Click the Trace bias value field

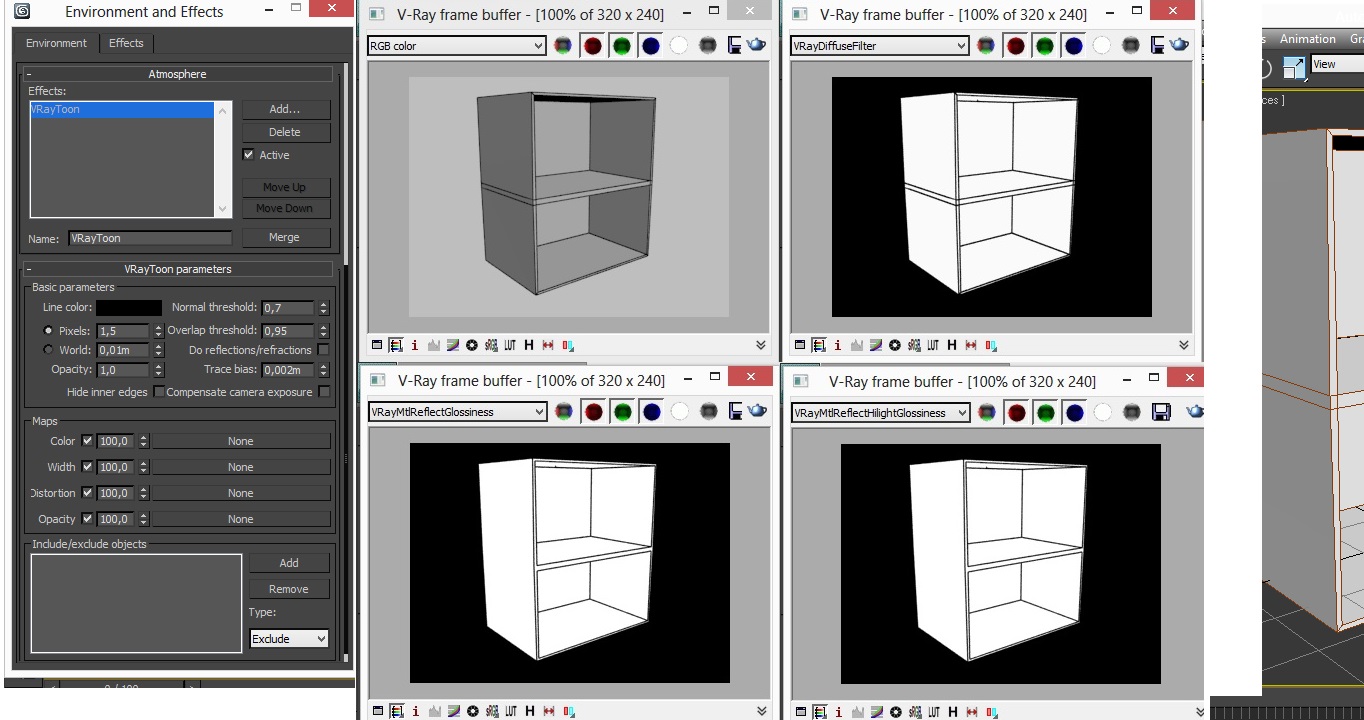pos(288,370)
